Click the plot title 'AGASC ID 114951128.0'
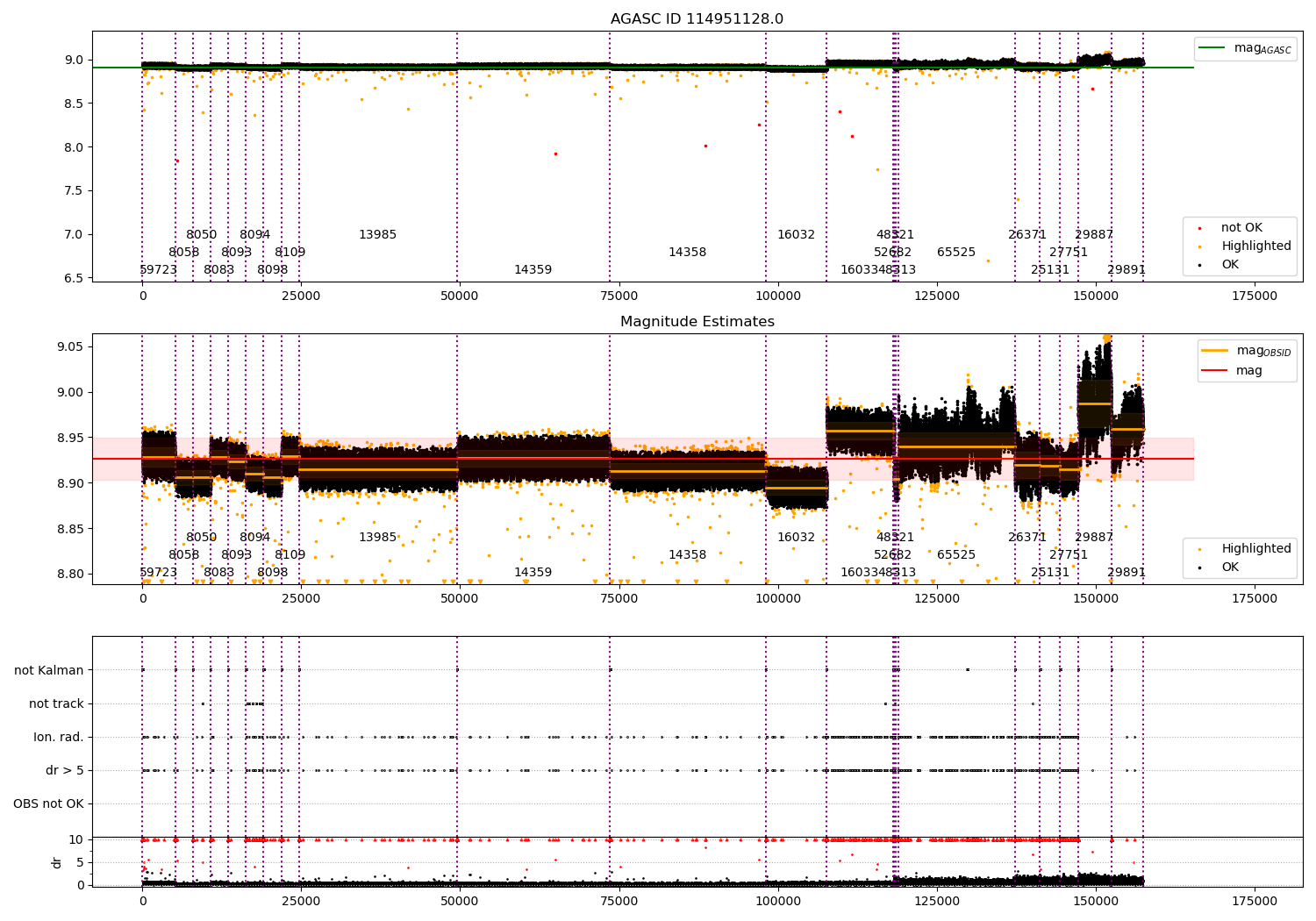Viewport: 1316px width, 921px height. click(x=697, y=19)
